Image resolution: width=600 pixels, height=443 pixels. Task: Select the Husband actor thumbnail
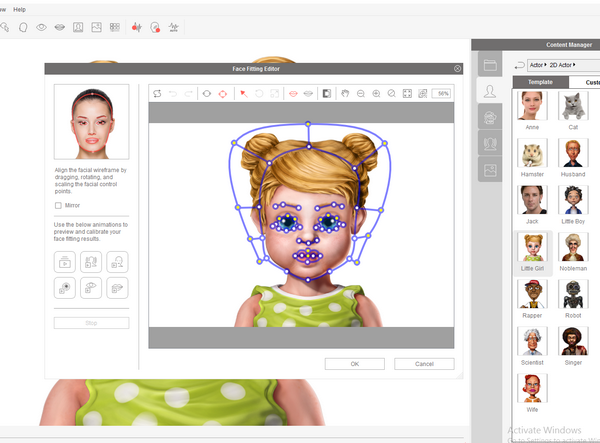573,153
